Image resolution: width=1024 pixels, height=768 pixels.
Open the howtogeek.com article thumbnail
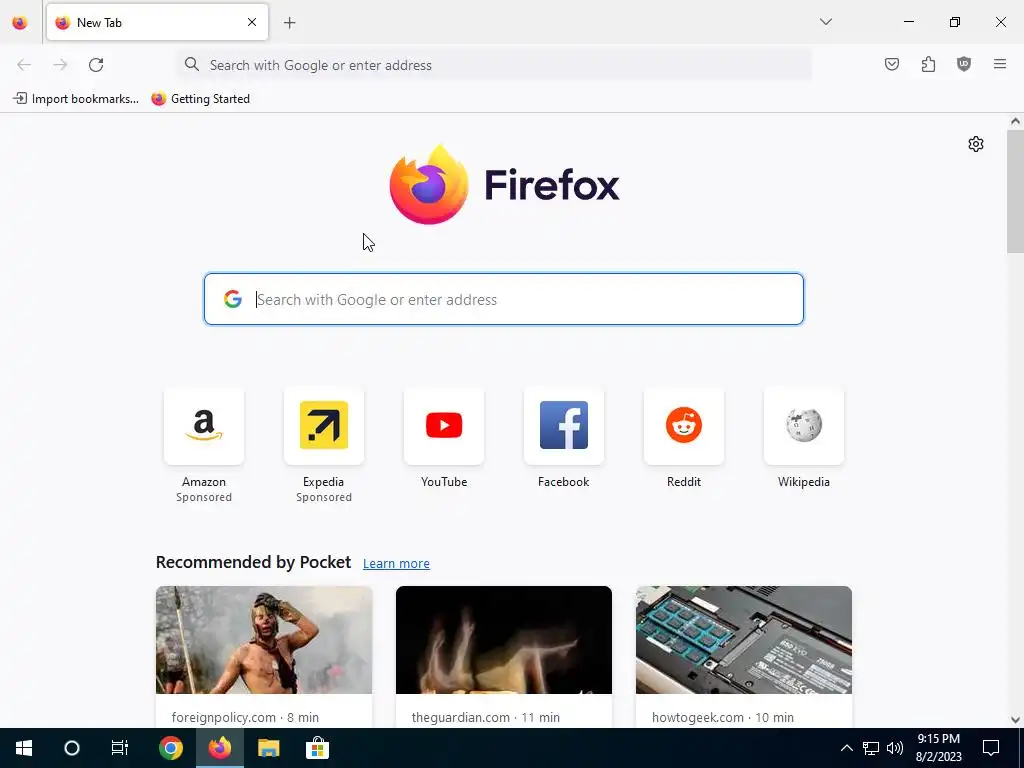(x=744, y=640)
